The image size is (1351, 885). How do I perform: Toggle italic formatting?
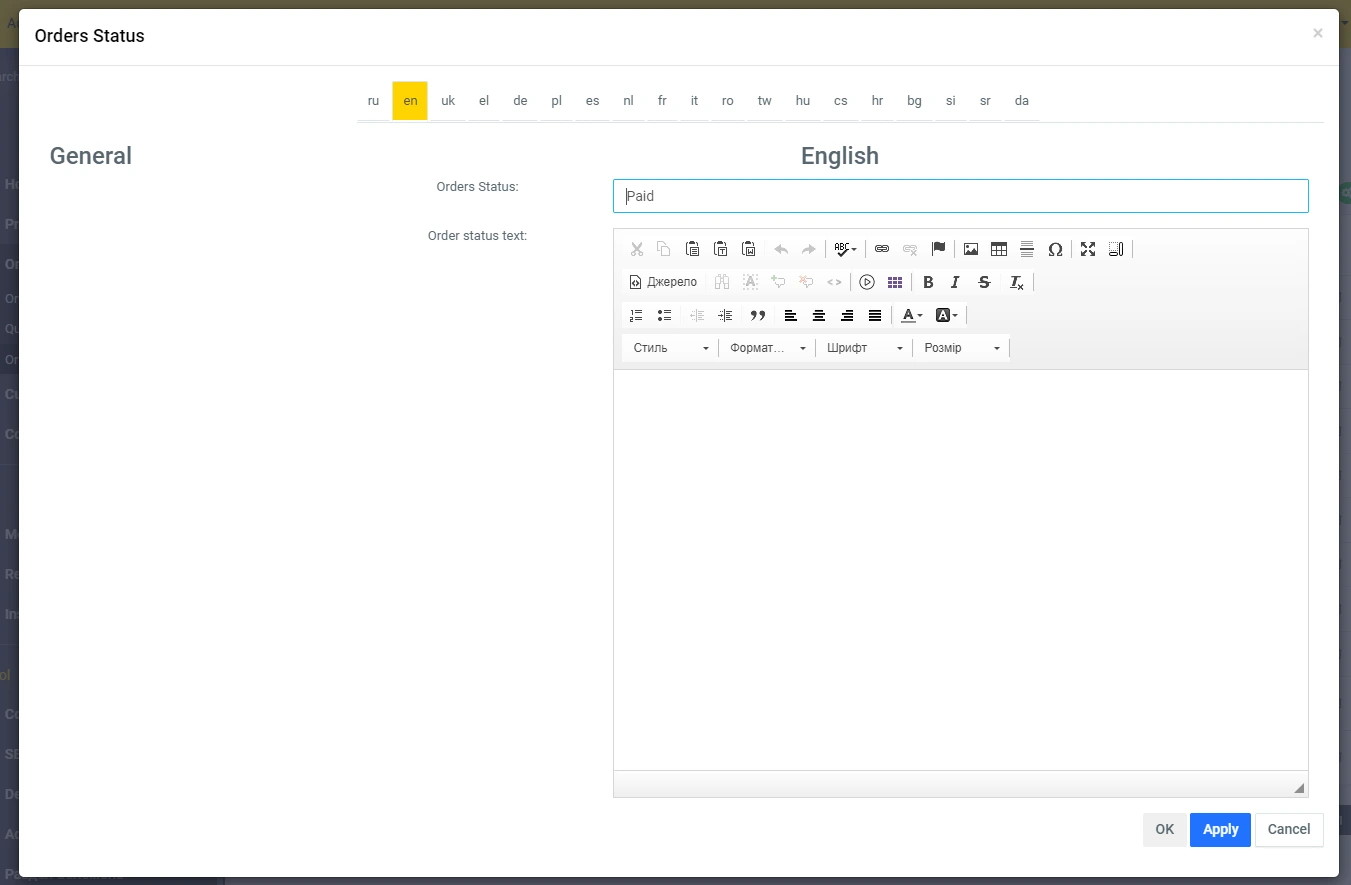[955, 282]
